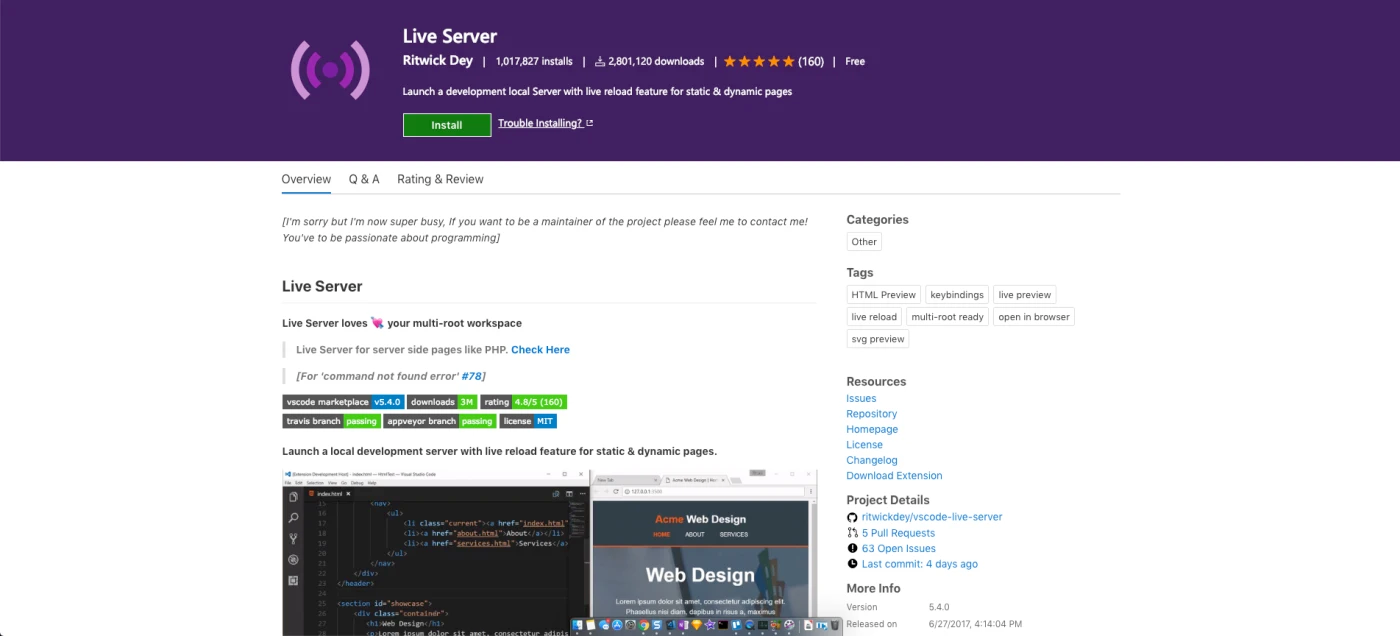Click the vscode marketplace v5.4.0 badge
The height and width of the screenshot is (636, 1400).
343,402
